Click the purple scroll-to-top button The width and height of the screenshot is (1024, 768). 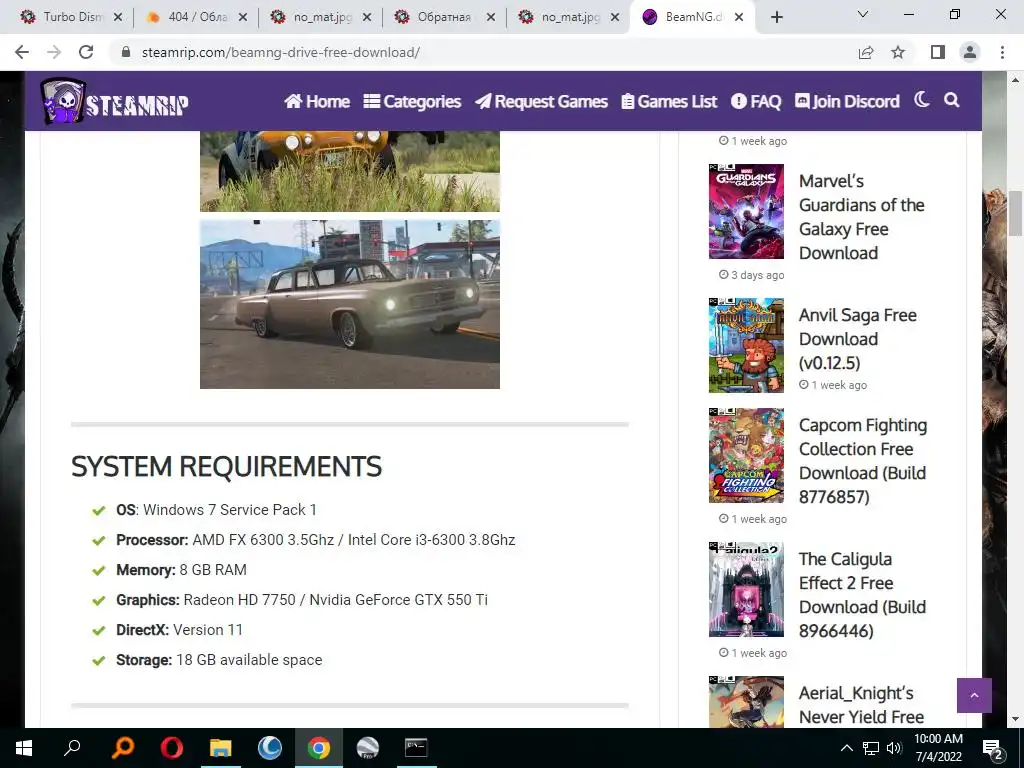point(974,696)
